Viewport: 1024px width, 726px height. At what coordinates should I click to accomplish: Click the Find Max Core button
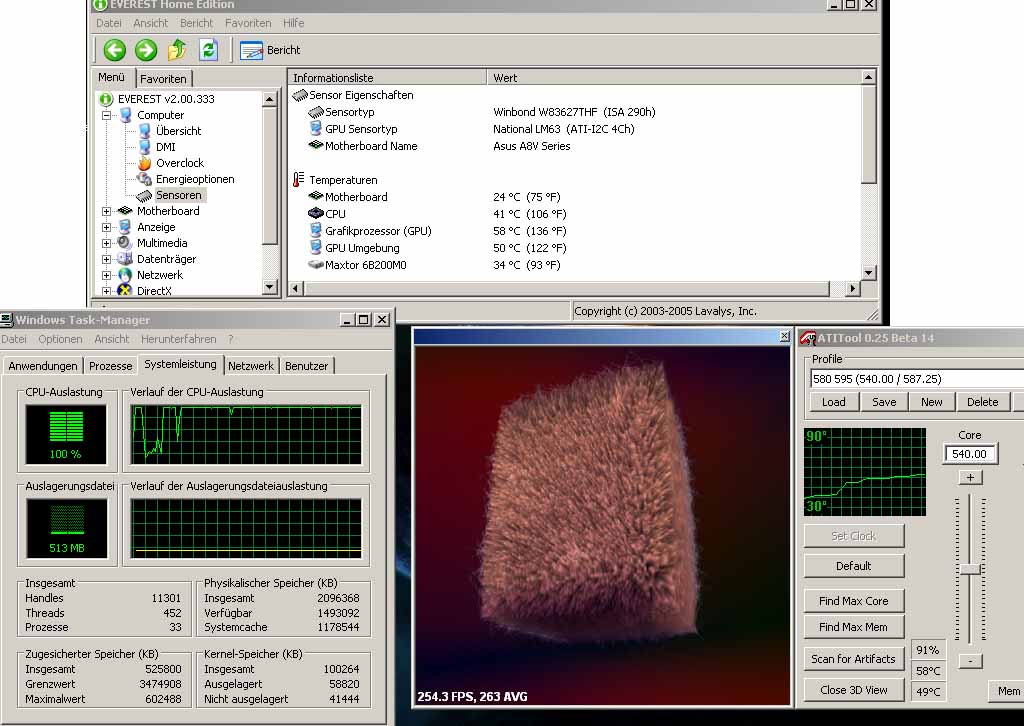[853, 601]
